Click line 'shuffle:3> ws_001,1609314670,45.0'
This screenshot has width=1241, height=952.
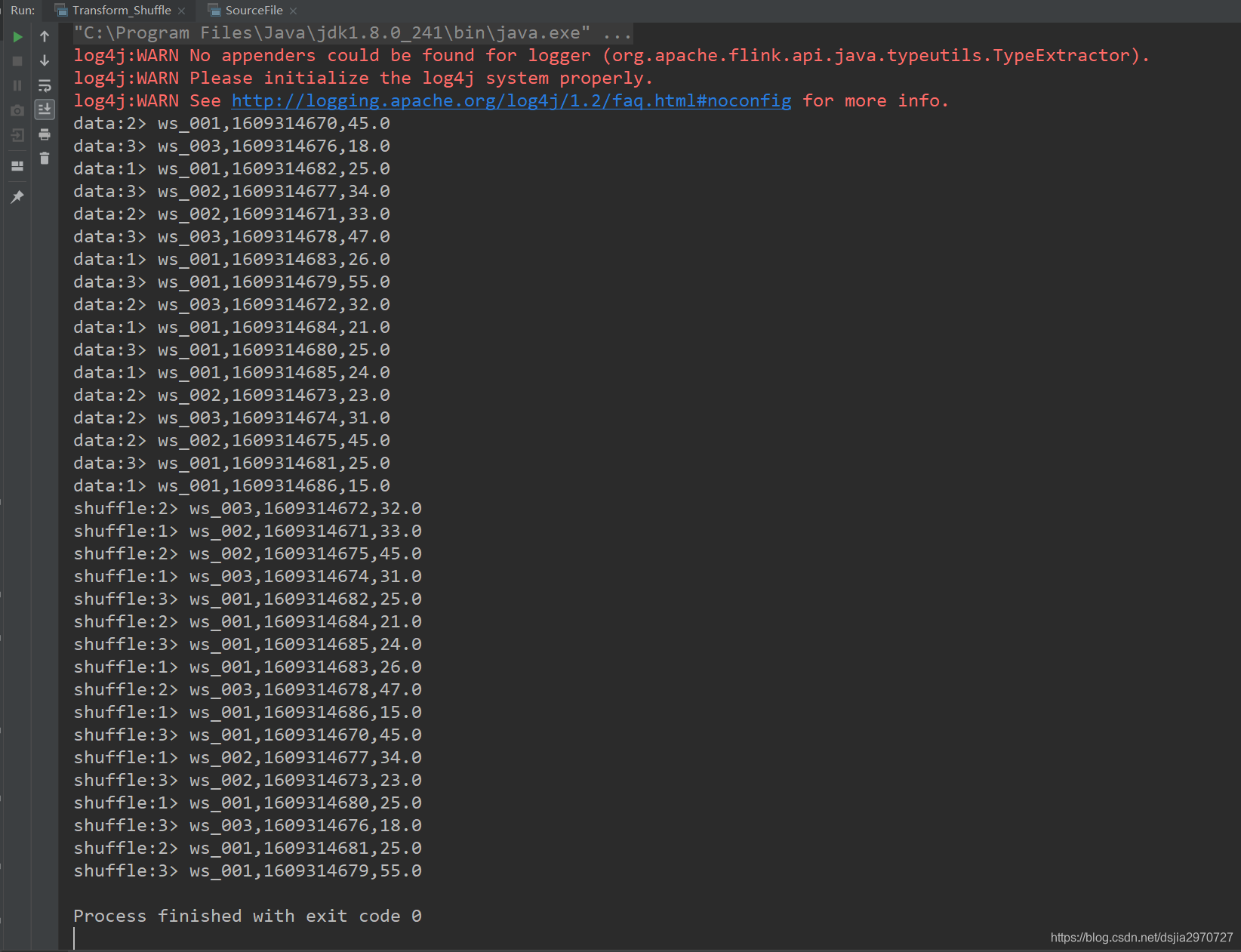pos(248,735)
